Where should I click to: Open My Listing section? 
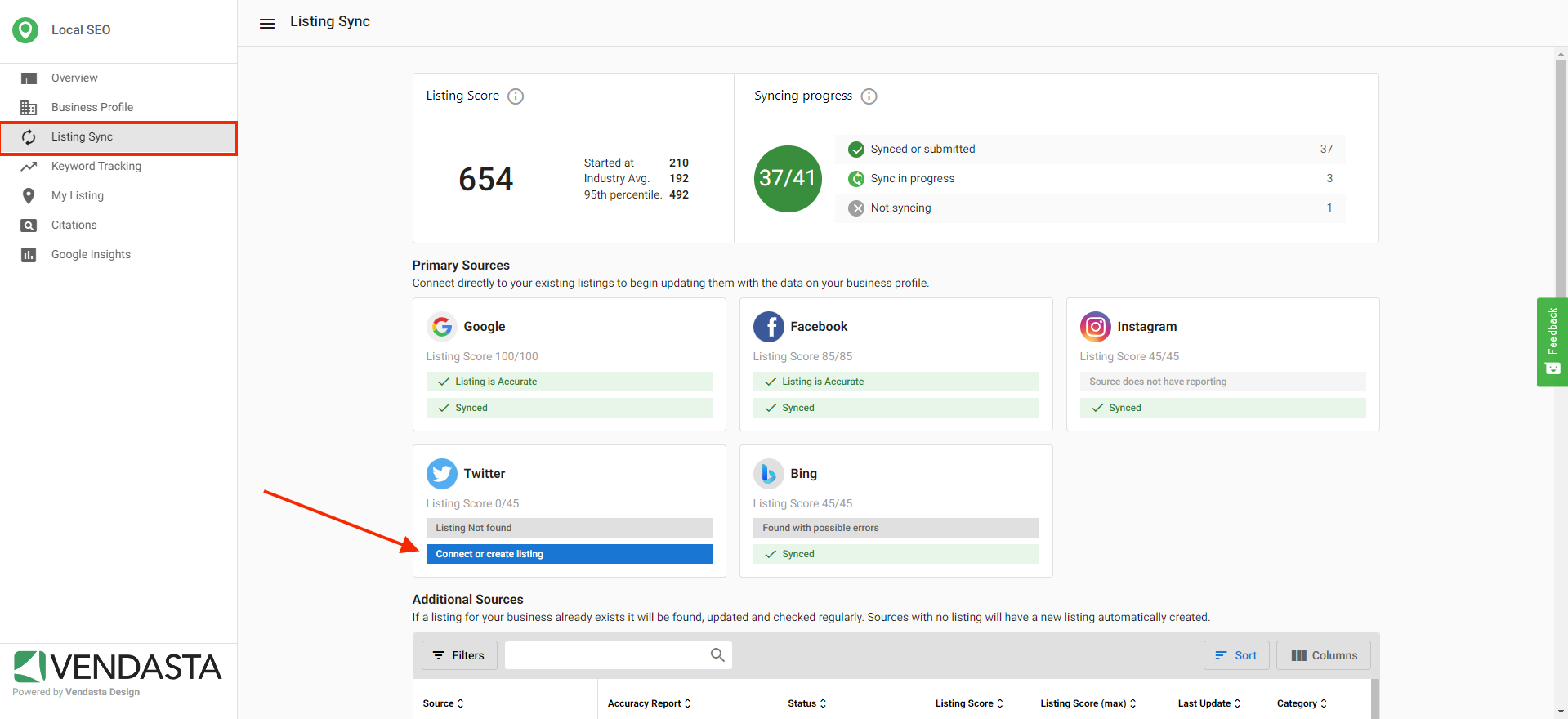pos(118,196)
